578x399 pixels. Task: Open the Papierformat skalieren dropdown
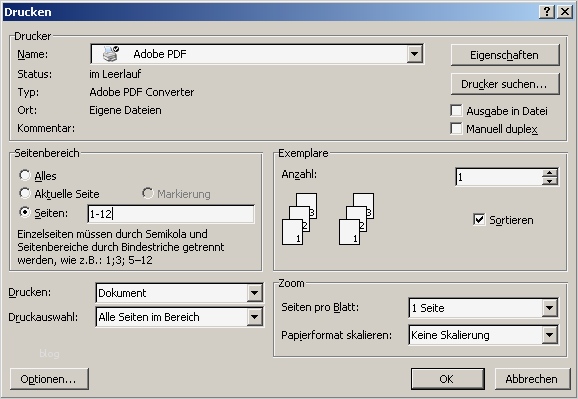point(549,335)
